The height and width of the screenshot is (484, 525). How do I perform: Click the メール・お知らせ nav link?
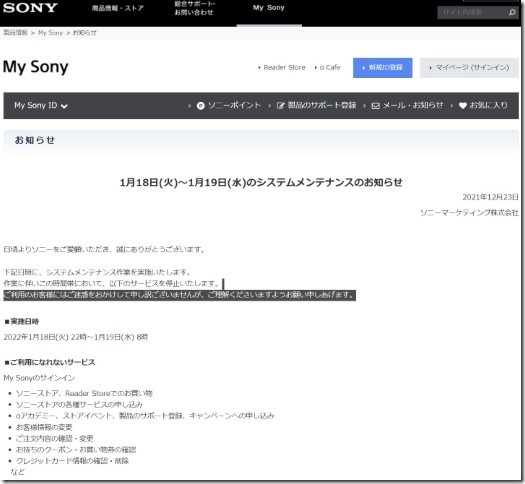[413, 105]
